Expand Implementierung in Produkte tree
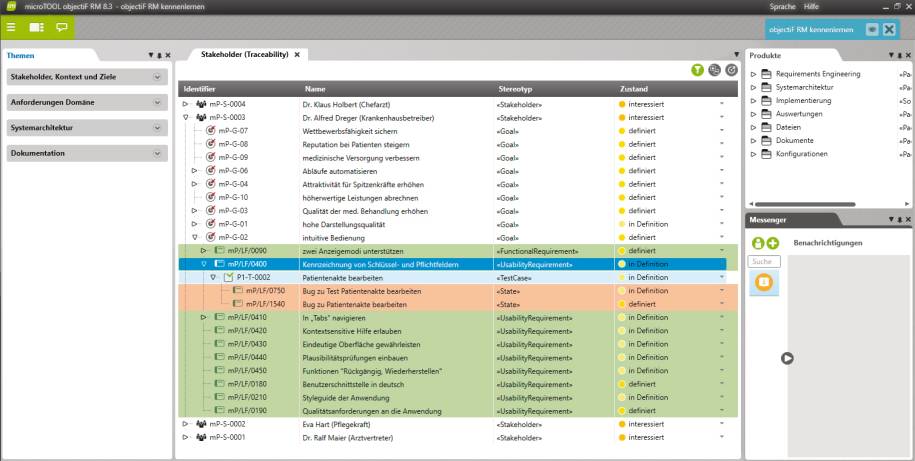This screenshot has width=915, height=461. (x=753, y=101)
